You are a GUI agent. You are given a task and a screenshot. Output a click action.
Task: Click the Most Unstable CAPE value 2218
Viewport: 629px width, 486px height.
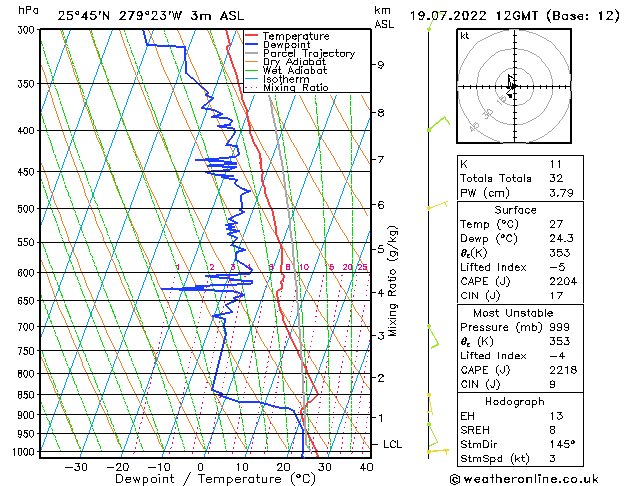(563, 370)
